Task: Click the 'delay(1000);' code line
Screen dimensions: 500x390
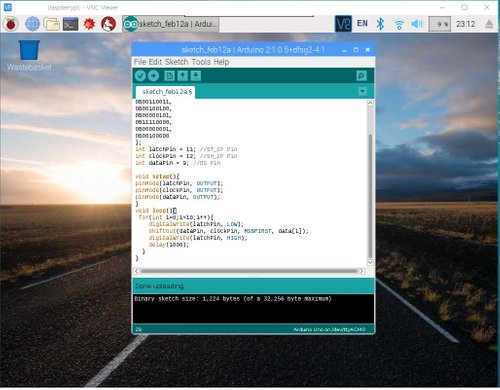Action: tap(169, 245)
